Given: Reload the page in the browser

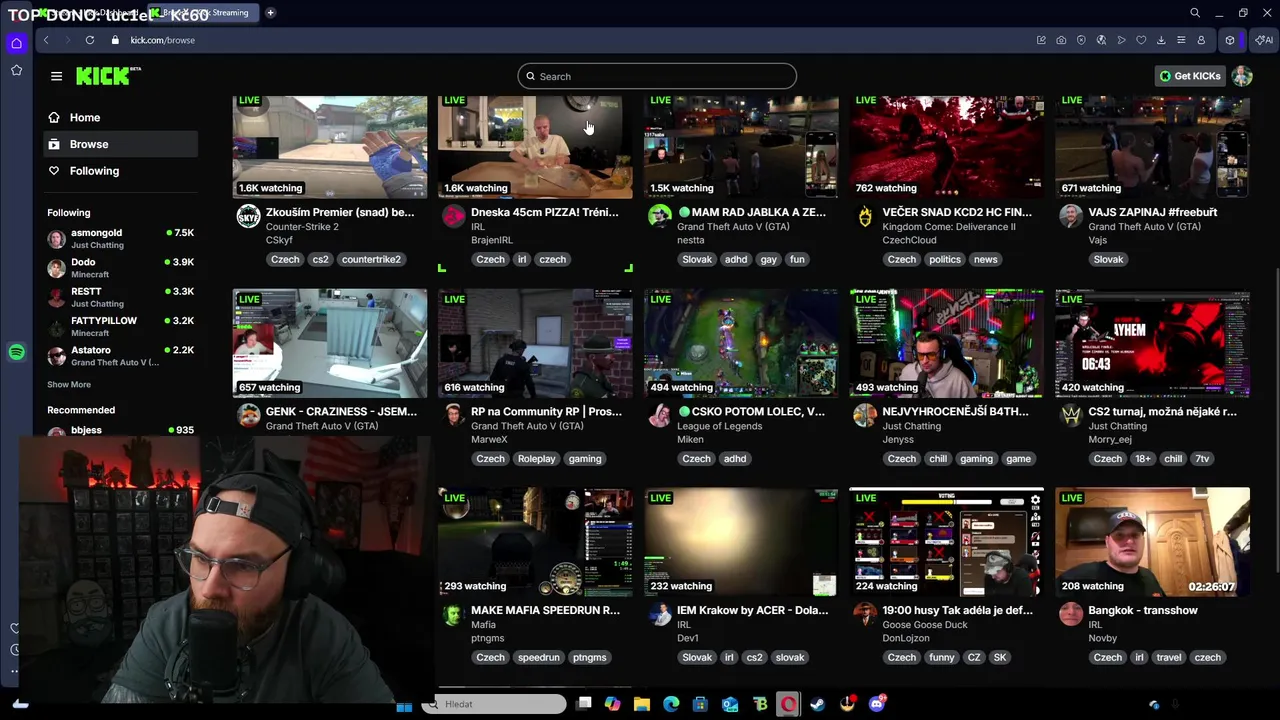Looking at the screenshot, I should tap(90, 40).
